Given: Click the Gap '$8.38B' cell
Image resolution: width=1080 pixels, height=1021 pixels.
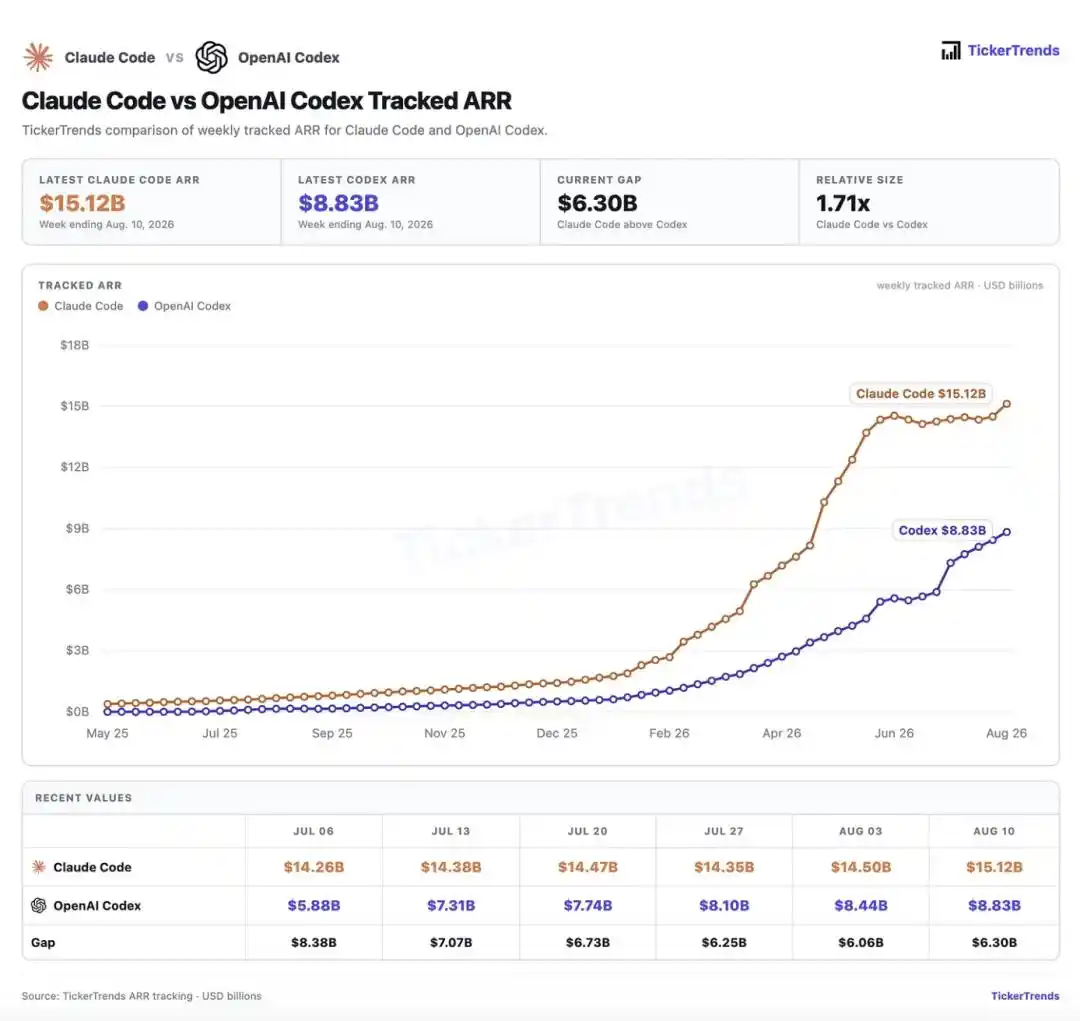Looking at the screenshot, I should (313, 942).
